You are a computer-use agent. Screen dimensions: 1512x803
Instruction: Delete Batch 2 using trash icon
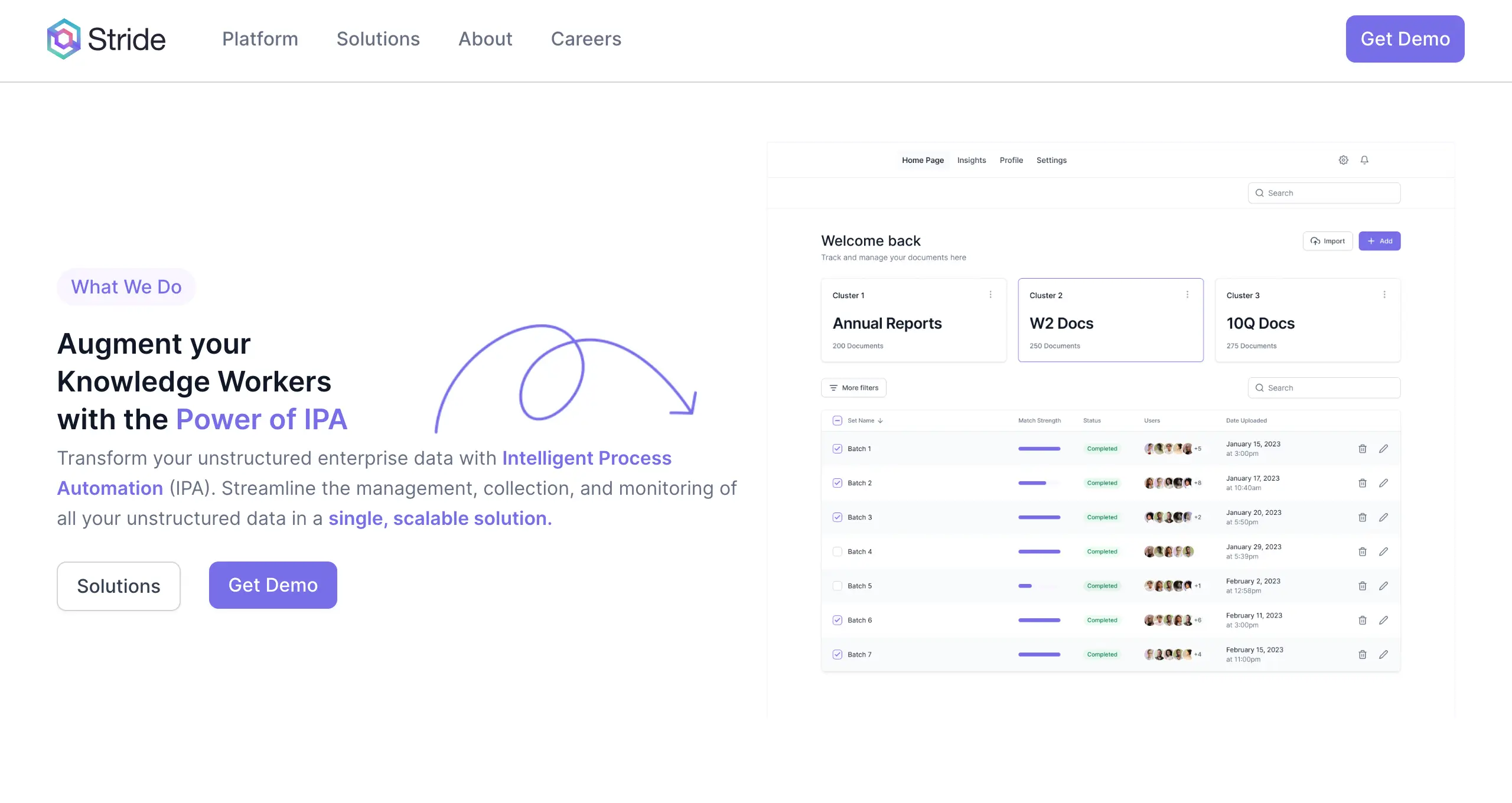click(x=1363, y=483)
